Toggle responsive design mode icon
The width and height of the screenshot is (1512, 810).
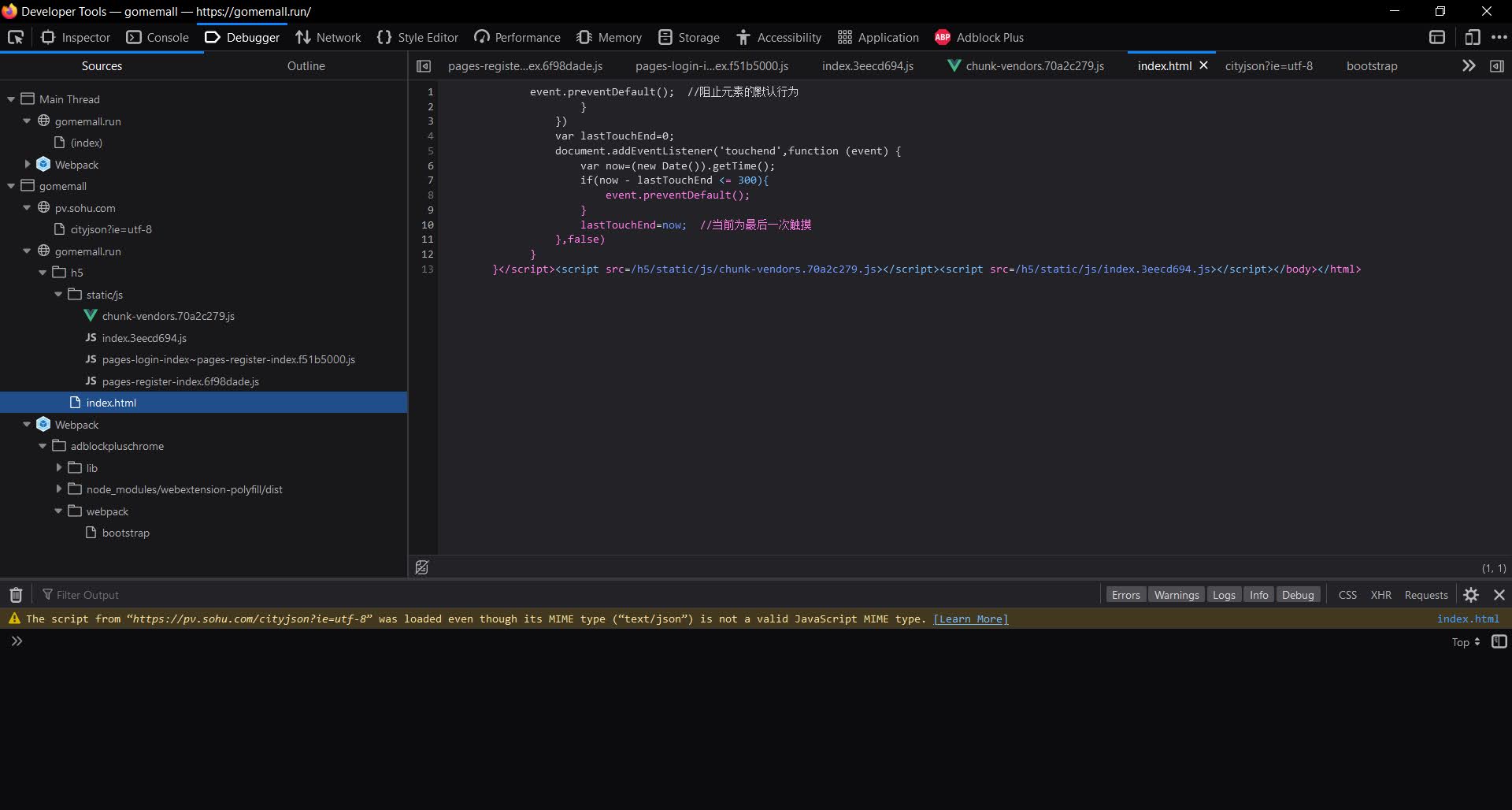pos(1472,37)
